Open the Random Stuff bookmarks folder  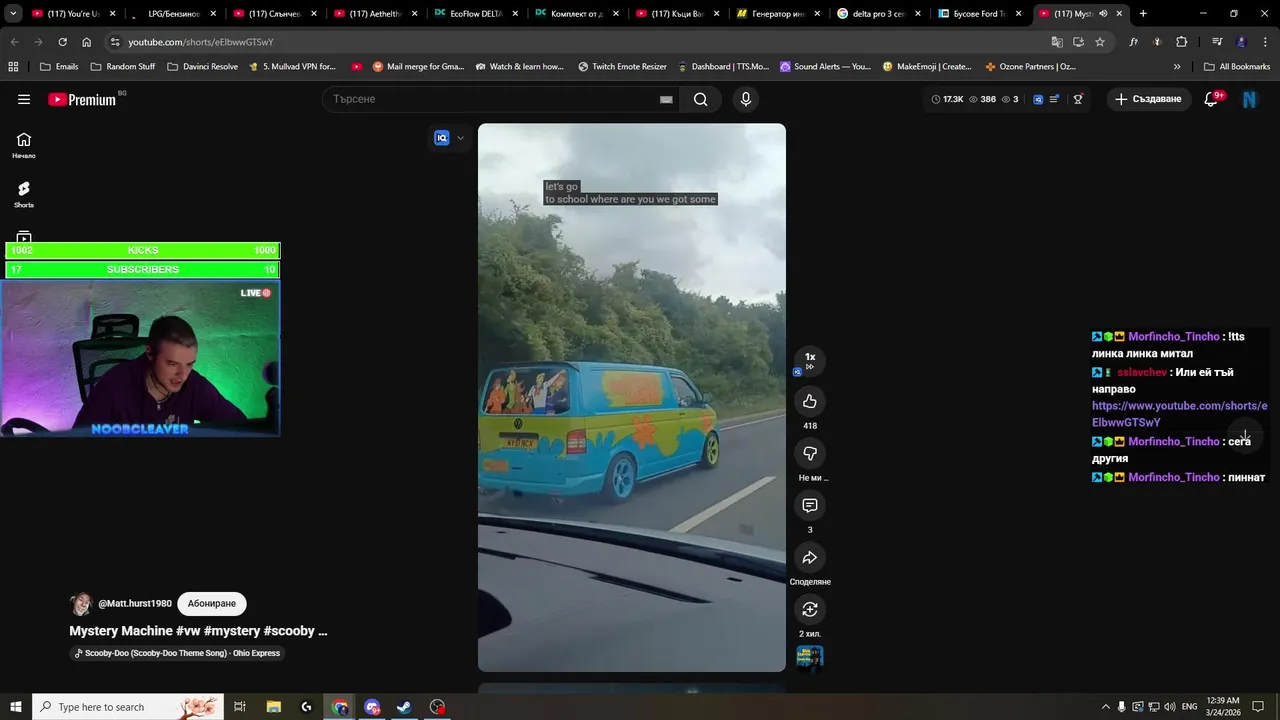click(x=123, y=67)
